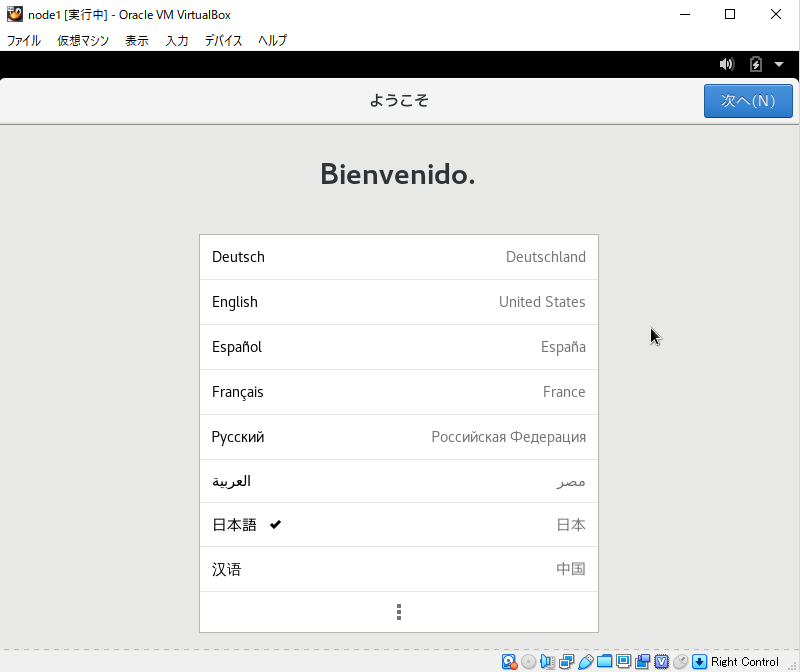Choose Français from the language list
Image resolution: width=800 pixels, height=672 pixels.
click(x=399, y=392)
